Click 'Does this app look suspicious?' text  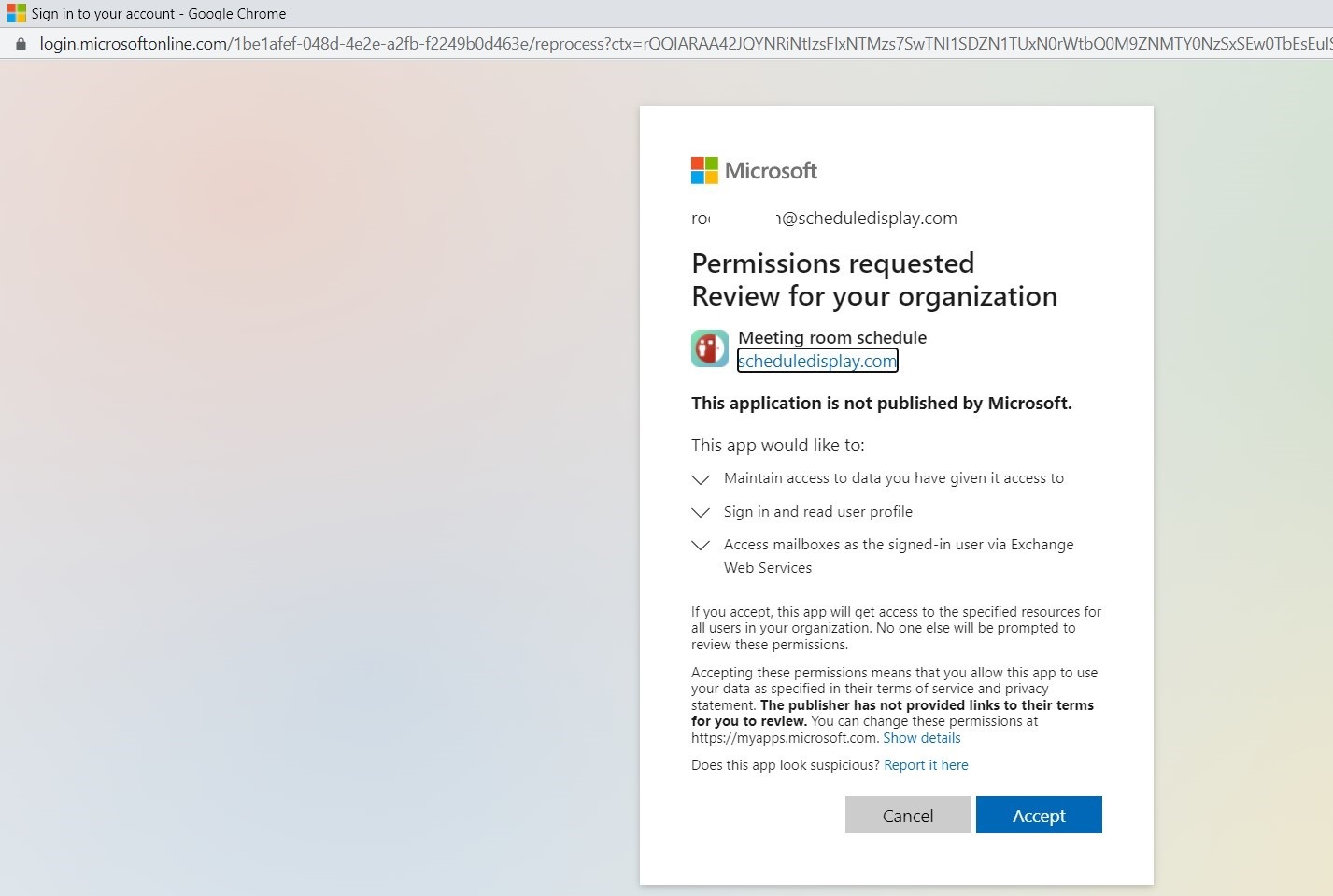tap(786, 765)
